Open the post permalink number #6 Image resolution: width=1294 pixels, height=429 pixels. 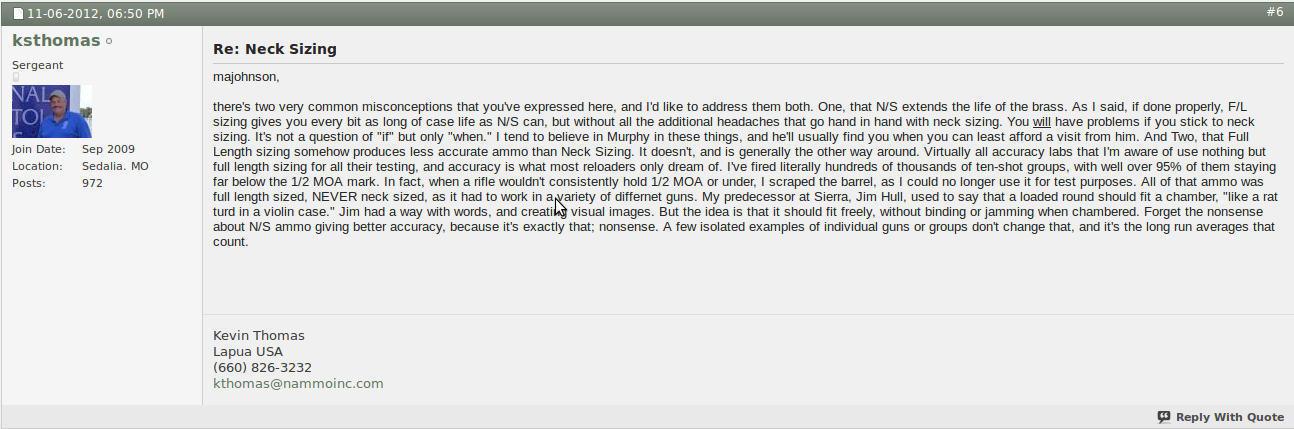tap(1274, 12)
